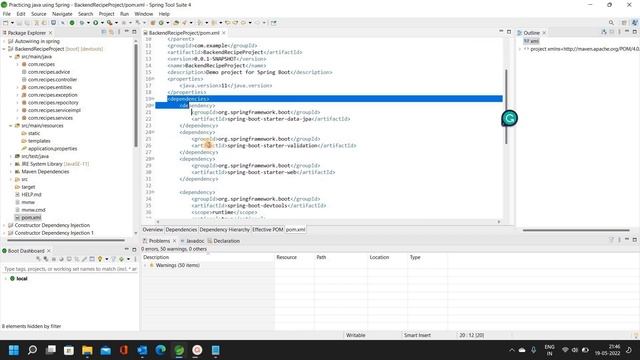Viewport: 640px width, 360px height.
Task: Open the Help menu
Action: pyautogui.click(x=164, y=14)
